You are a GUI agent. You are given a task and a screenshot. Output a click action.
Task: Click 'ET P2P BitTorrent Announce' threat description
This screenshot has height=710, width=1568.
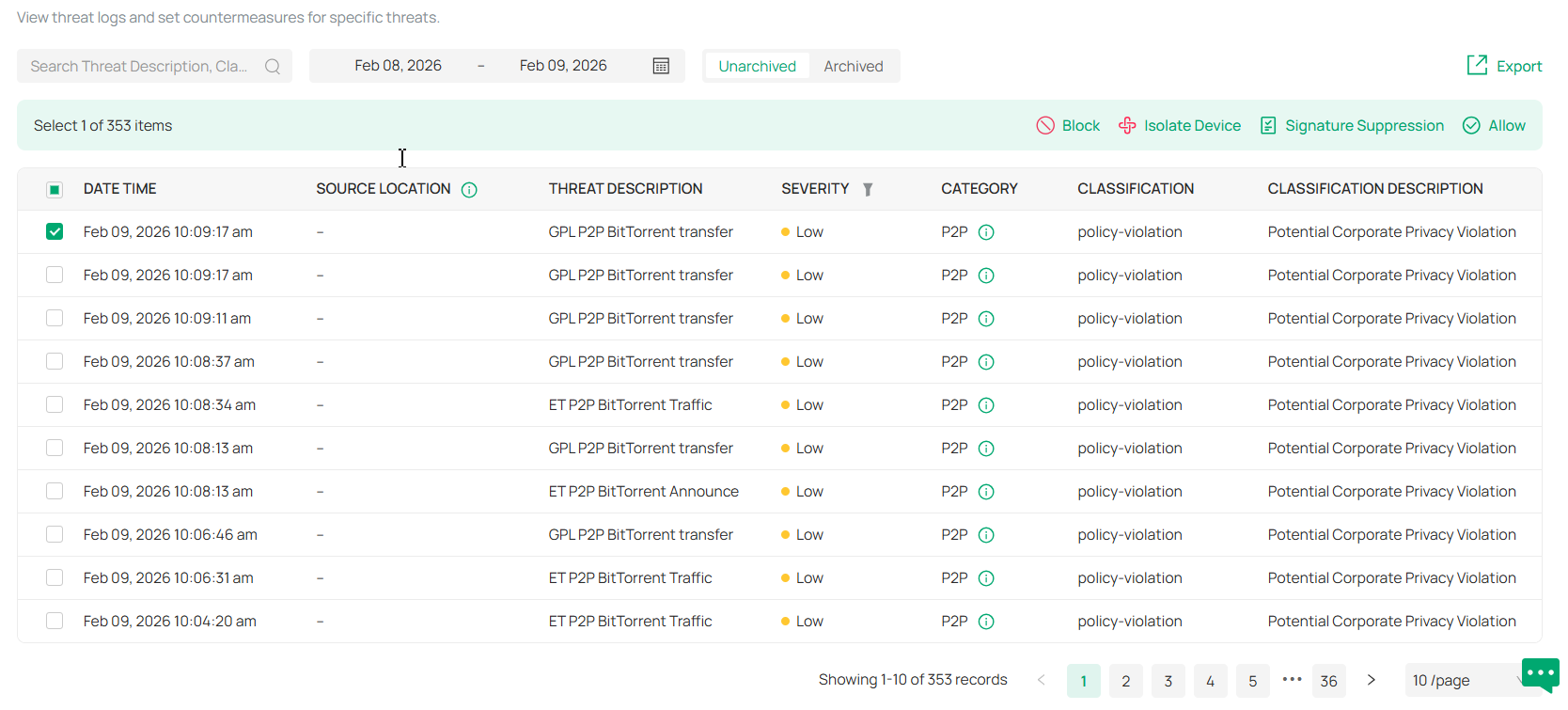(644, 492)
